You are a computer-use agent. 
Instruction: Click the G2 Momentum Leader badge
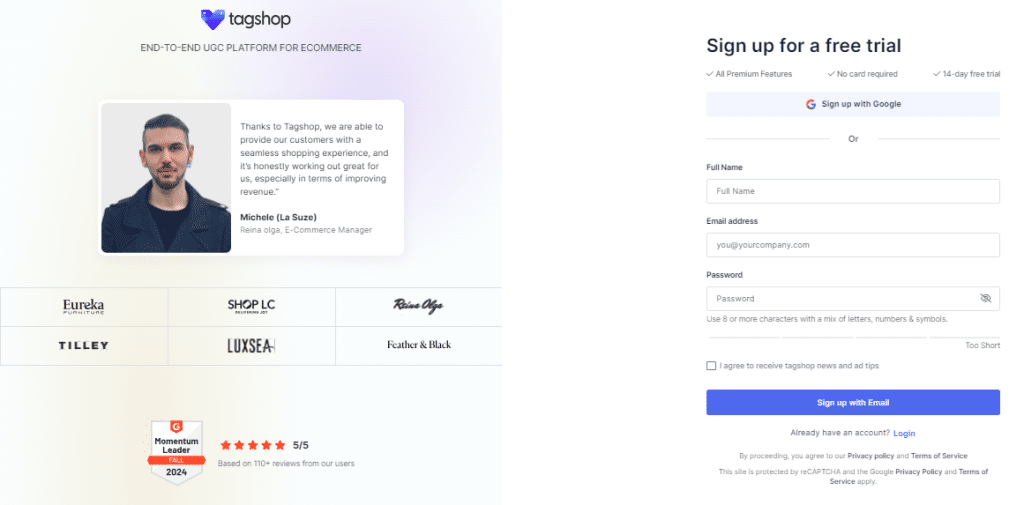177,452
